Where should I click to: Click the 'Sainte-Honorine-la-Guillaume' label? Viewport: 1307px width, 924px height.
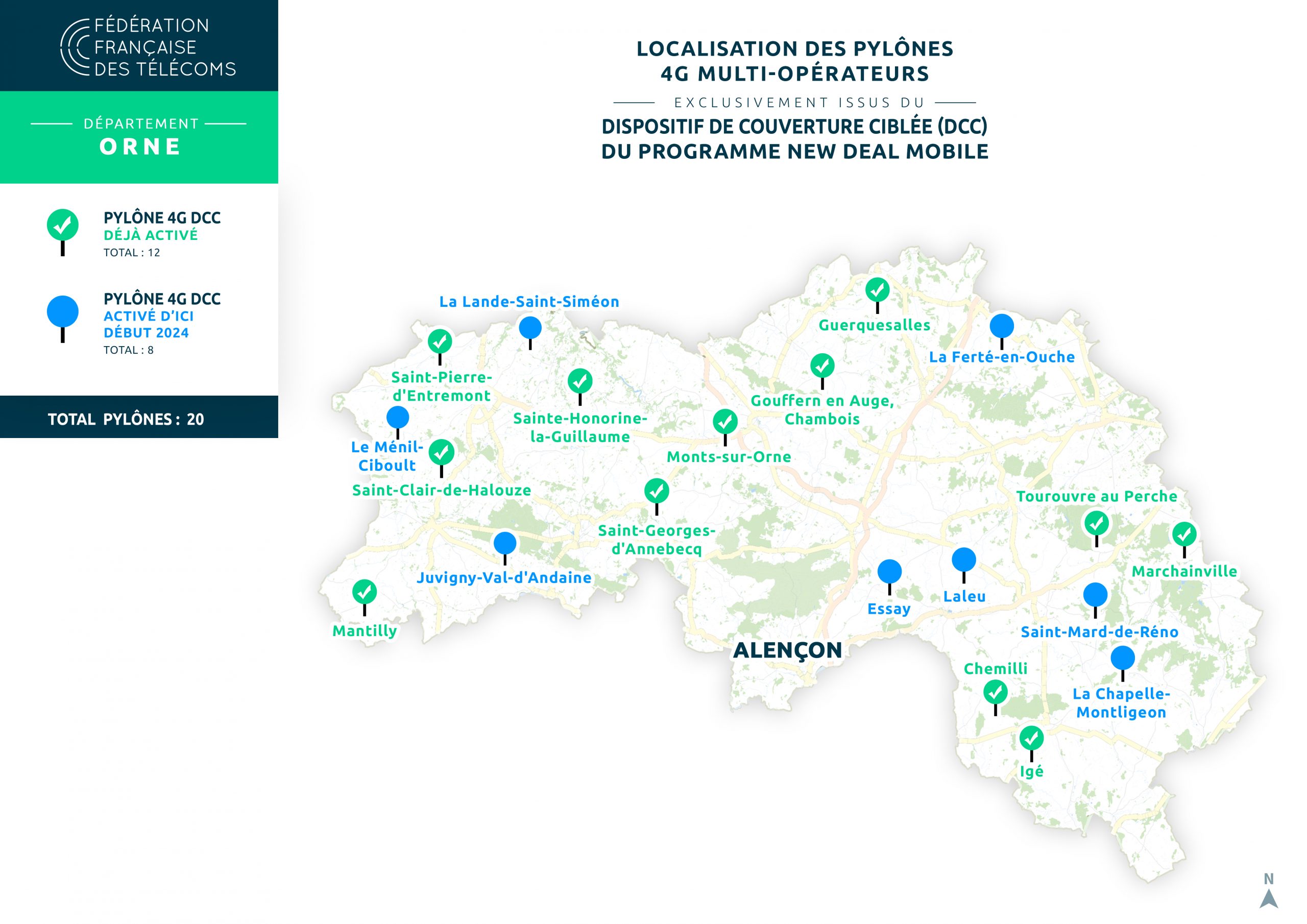point(579,427)
